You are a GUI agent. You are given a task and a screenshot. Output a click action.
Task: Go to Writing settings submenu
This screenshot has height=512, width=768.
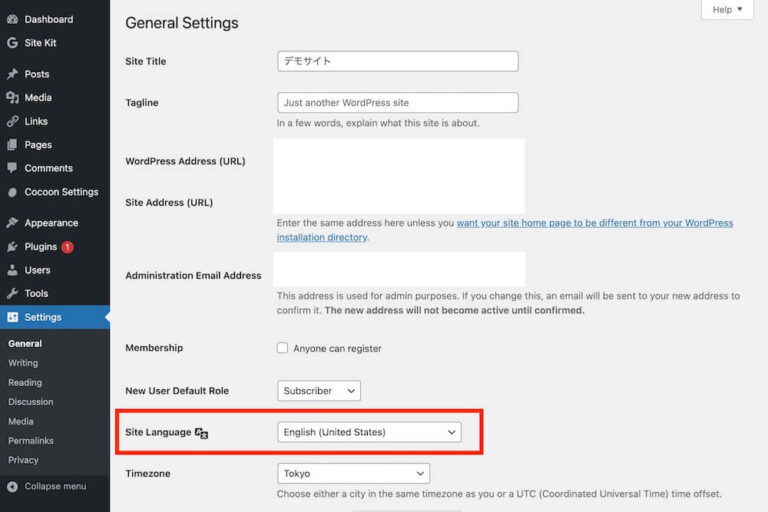pyautogui.click(x=23, y=363)
